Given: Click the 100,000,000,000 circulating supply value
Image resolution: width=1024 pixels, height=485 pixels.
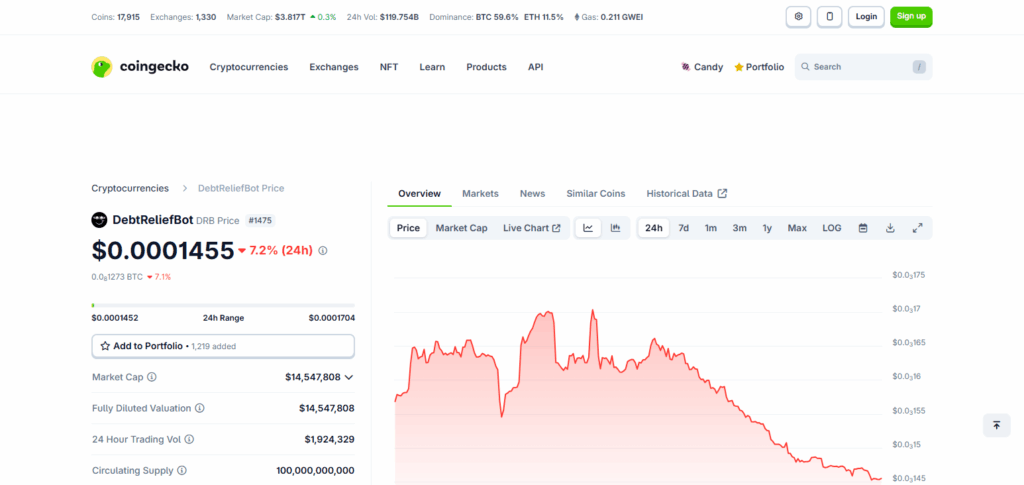Looking at the screenshot, I should pyautogui.click(x=315, y=470).
